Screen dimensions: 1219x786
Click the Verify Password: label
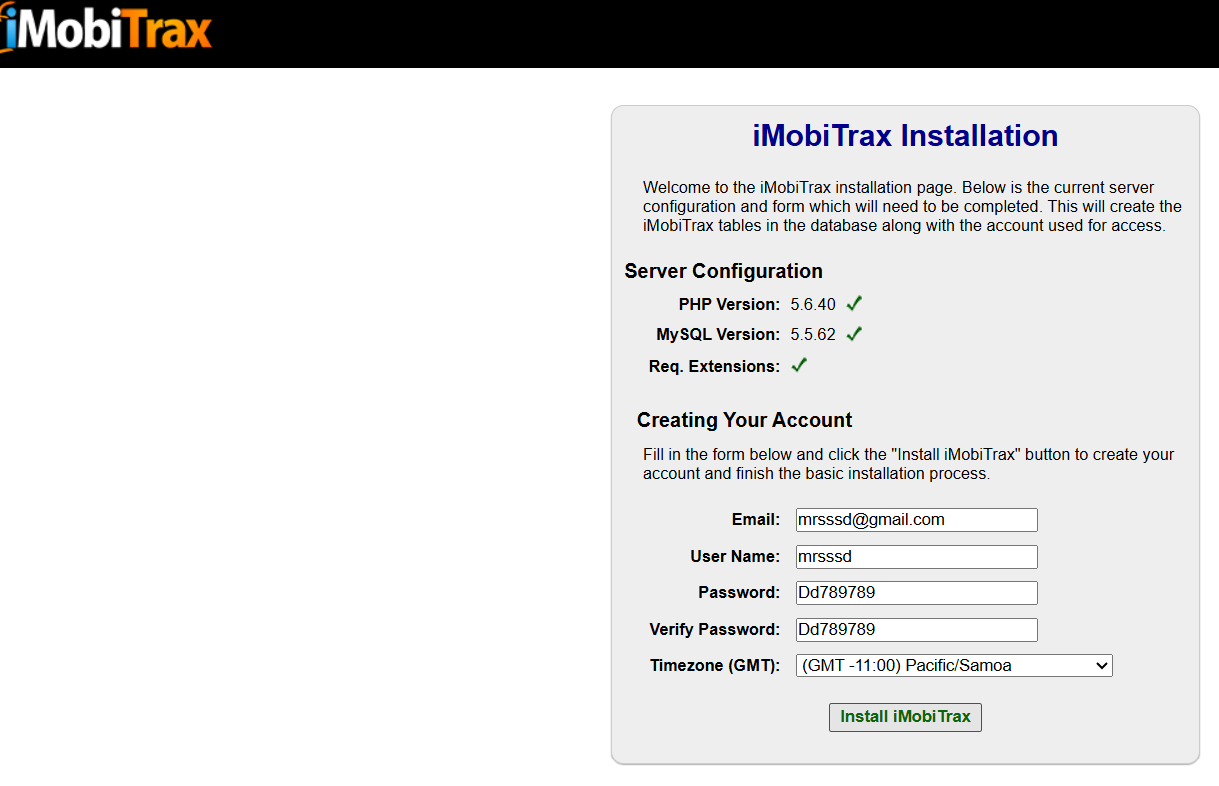714,630
